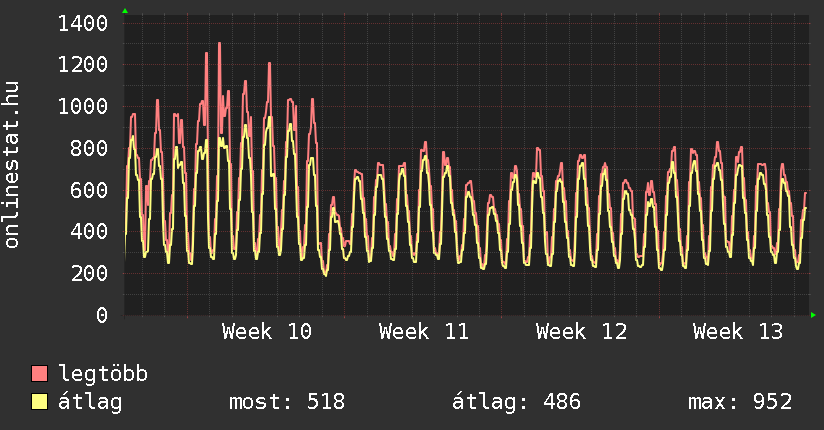Select the Week 11 axis label
This screenshot has width=824, height=430.
(x=424, y=331)
